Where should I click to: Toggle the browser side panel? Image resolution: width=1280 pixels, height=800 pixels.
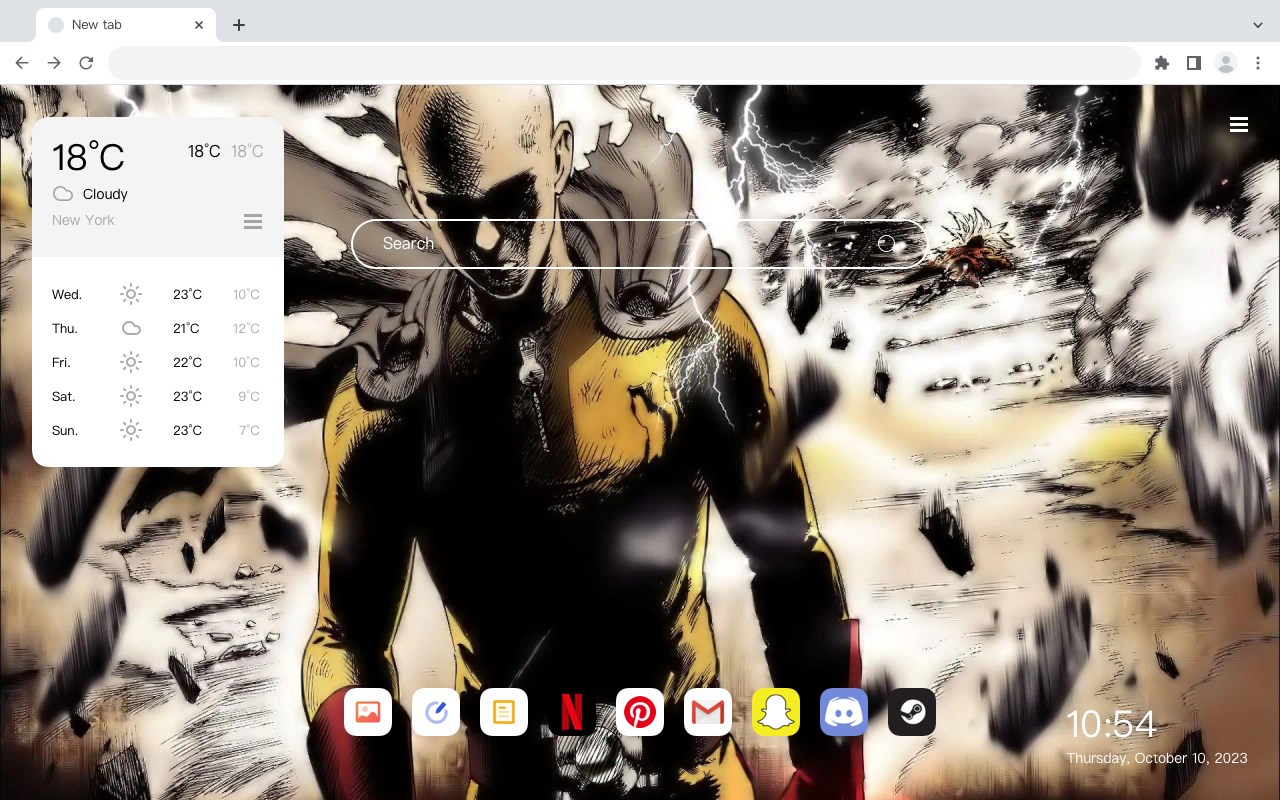coord(1193,63)
